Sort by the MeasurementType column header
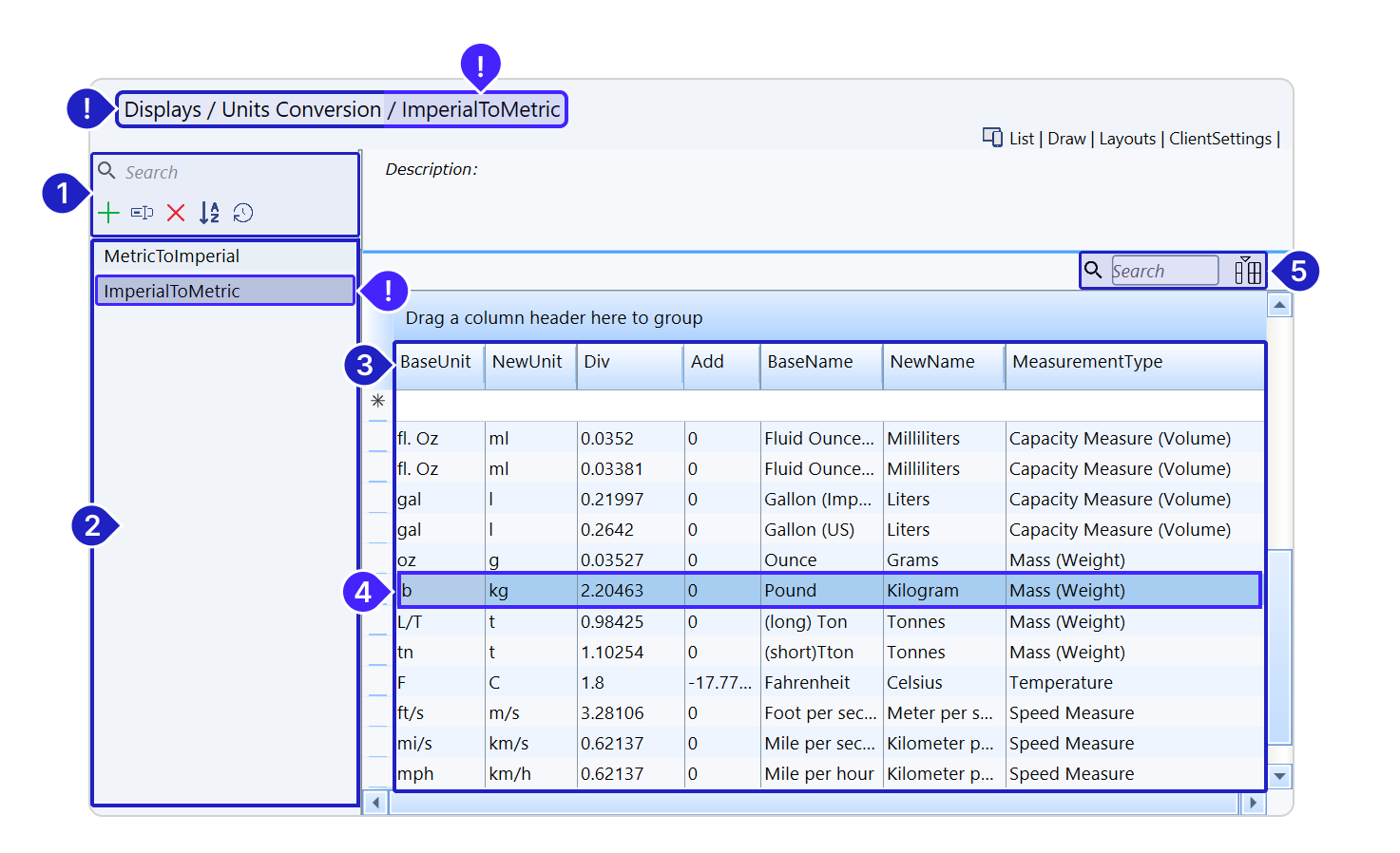 (x=1087, y=362)
